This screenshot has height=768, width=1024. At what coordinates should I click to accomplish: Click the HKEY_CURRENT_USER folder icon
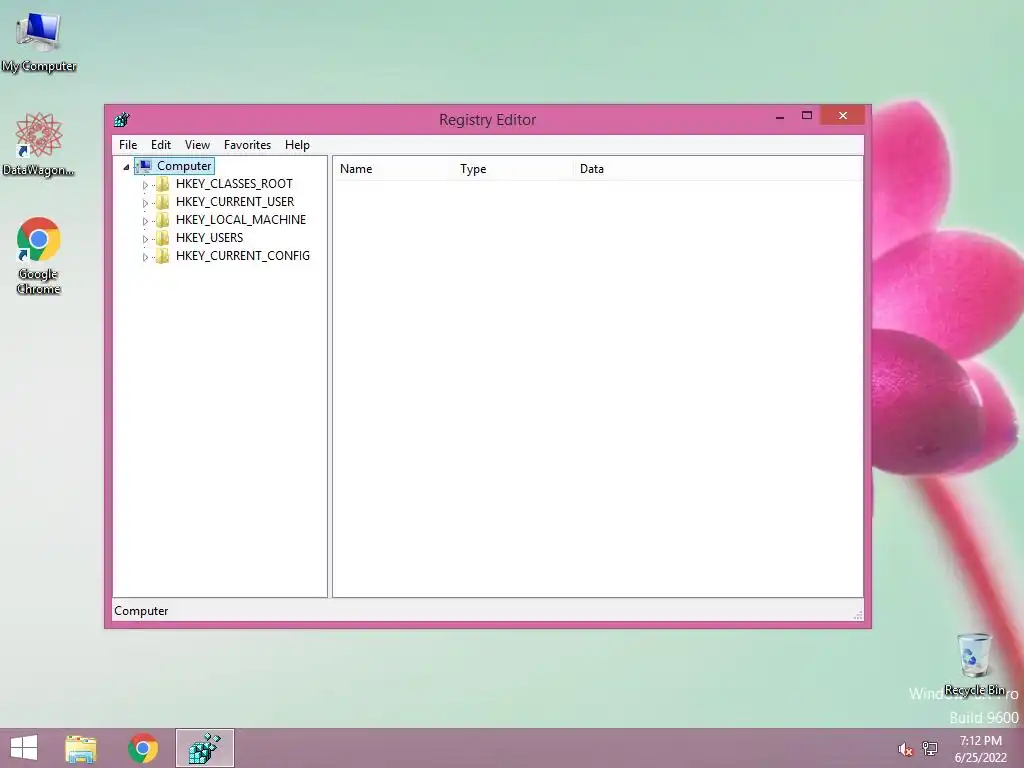pyautogui.click(x=162, y=202)
